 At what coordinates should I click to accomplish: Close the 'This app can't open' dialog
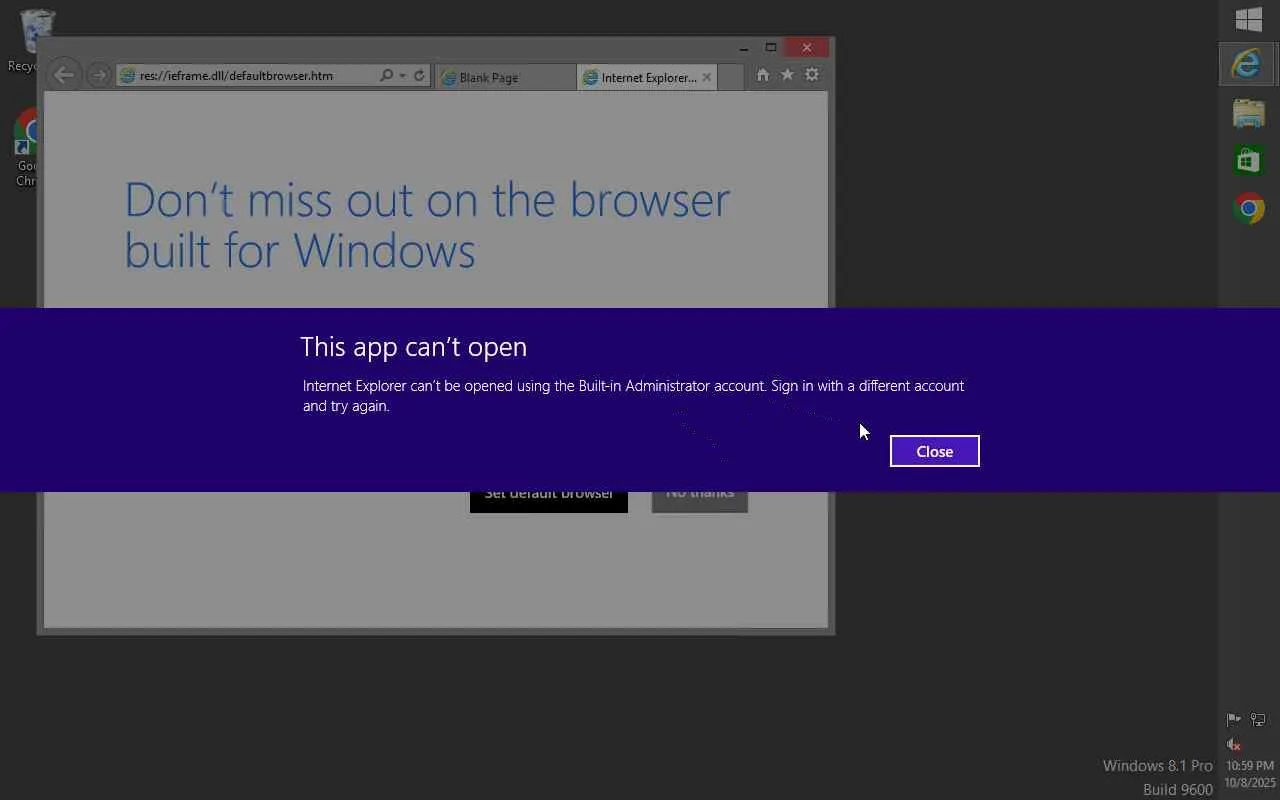(x=934, y=451)
